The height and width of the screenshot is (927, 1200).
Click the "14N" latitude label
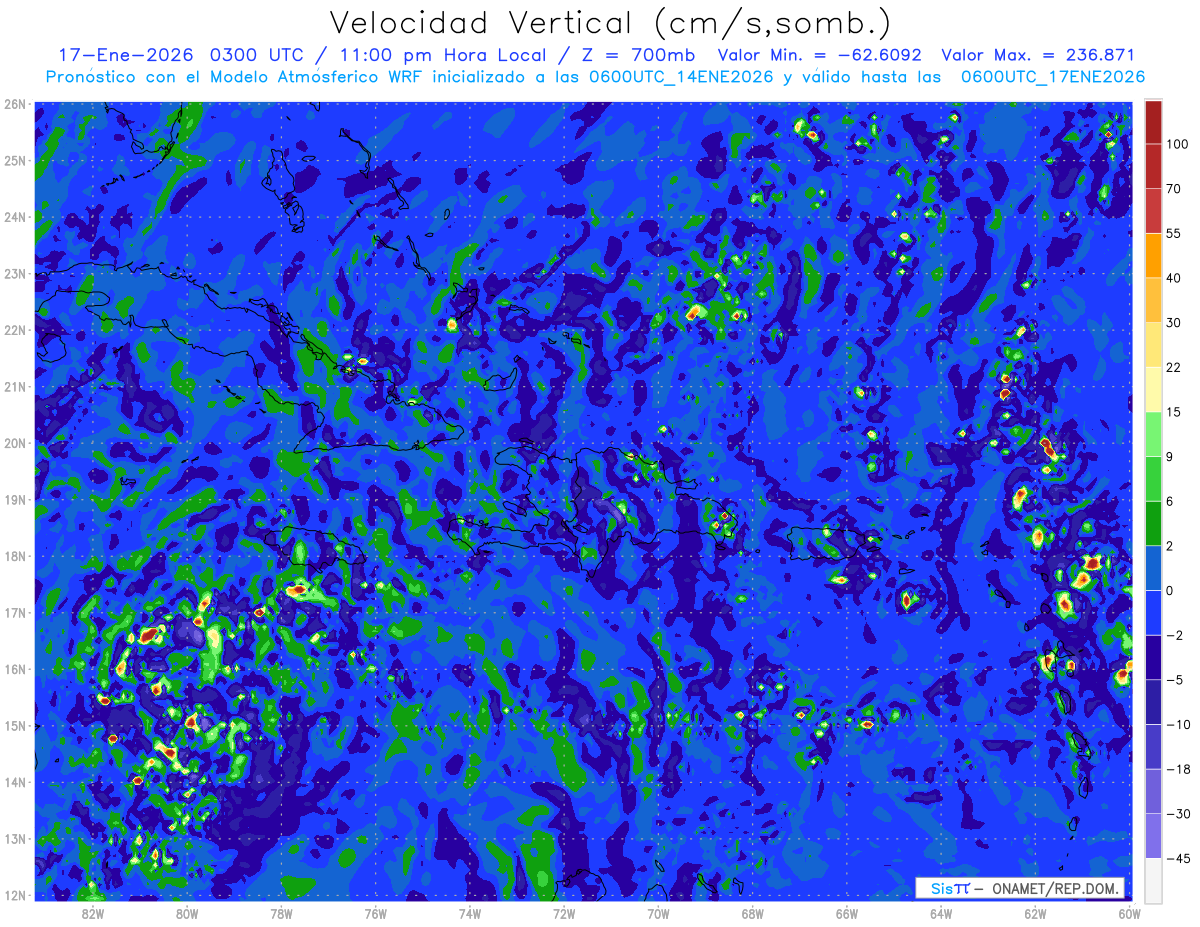[x=15, y=782]
